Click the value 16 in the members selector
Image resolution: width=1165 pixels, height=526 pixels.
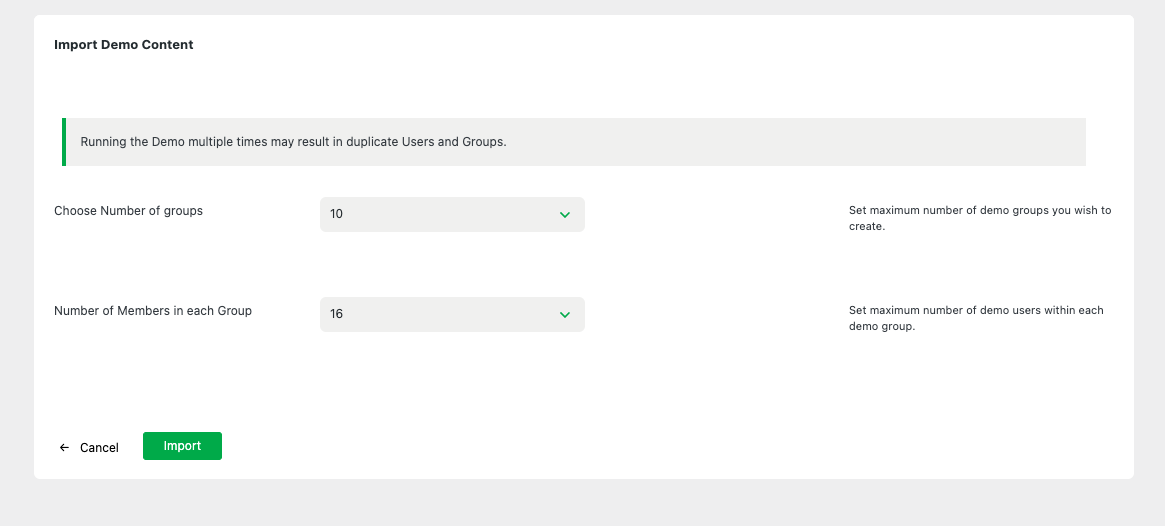[337, 314]
